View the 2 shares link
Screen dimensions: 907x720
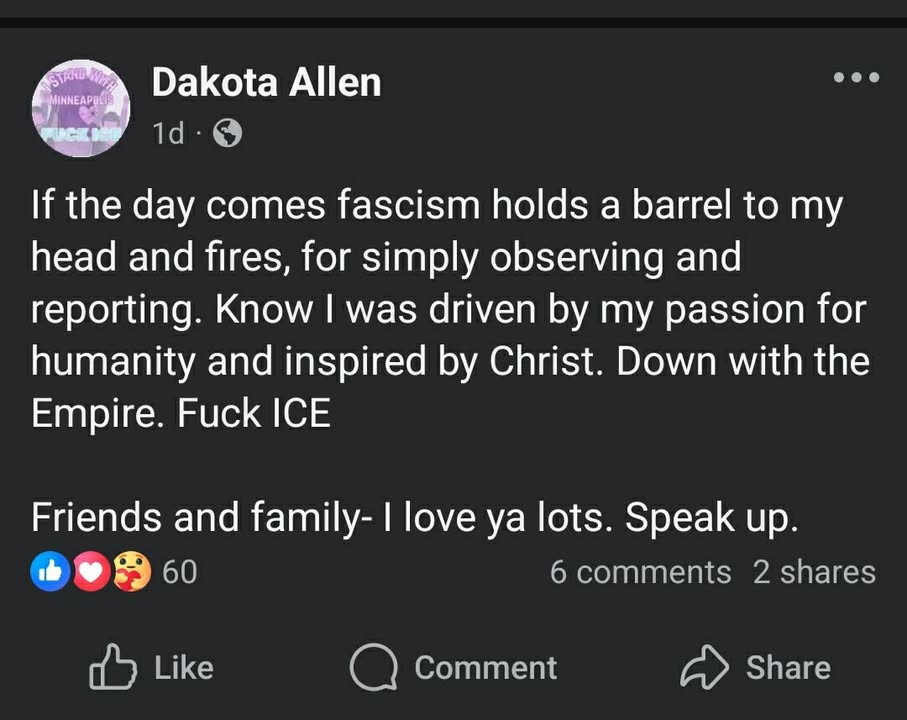[x=814, y=572]
